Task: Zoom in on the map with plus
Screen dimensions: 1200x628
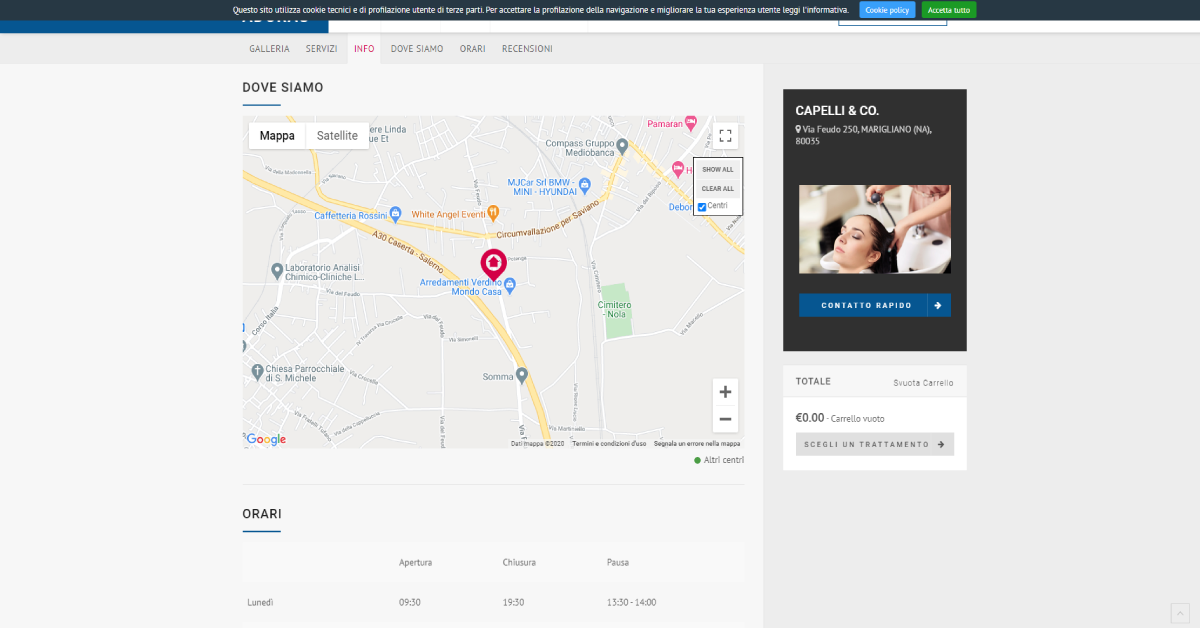Action: tap(726, 392)
